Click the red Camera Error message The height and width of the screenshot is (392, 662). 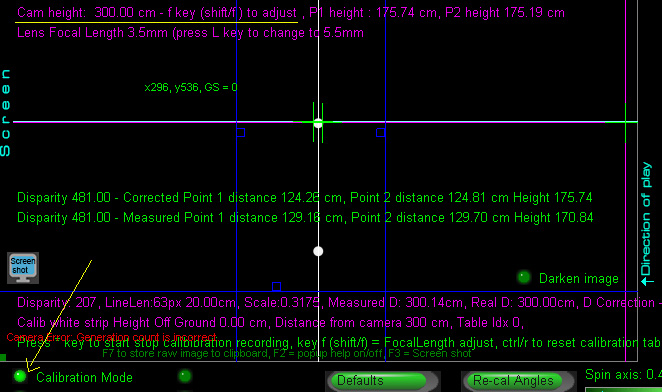pos(111,337)
